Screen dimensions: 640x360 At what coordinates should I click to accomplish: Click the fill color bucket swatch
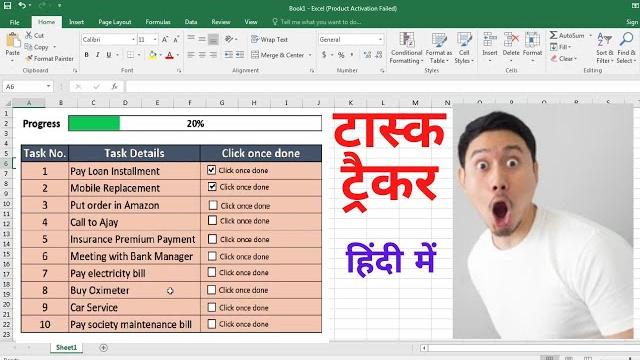pyautogui.click(x=152, y=55)
